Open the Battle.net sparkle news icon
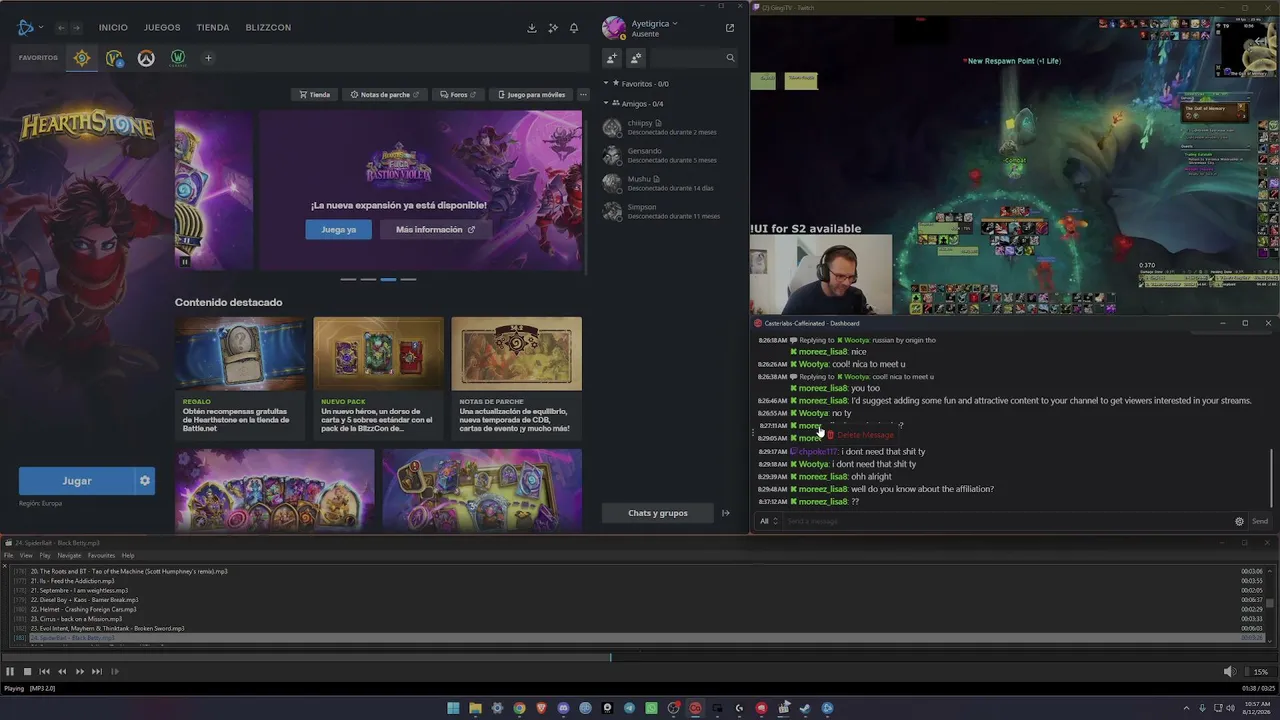Image resolution: width=1280 pixels, height=720 pixels. coord(553,28)
